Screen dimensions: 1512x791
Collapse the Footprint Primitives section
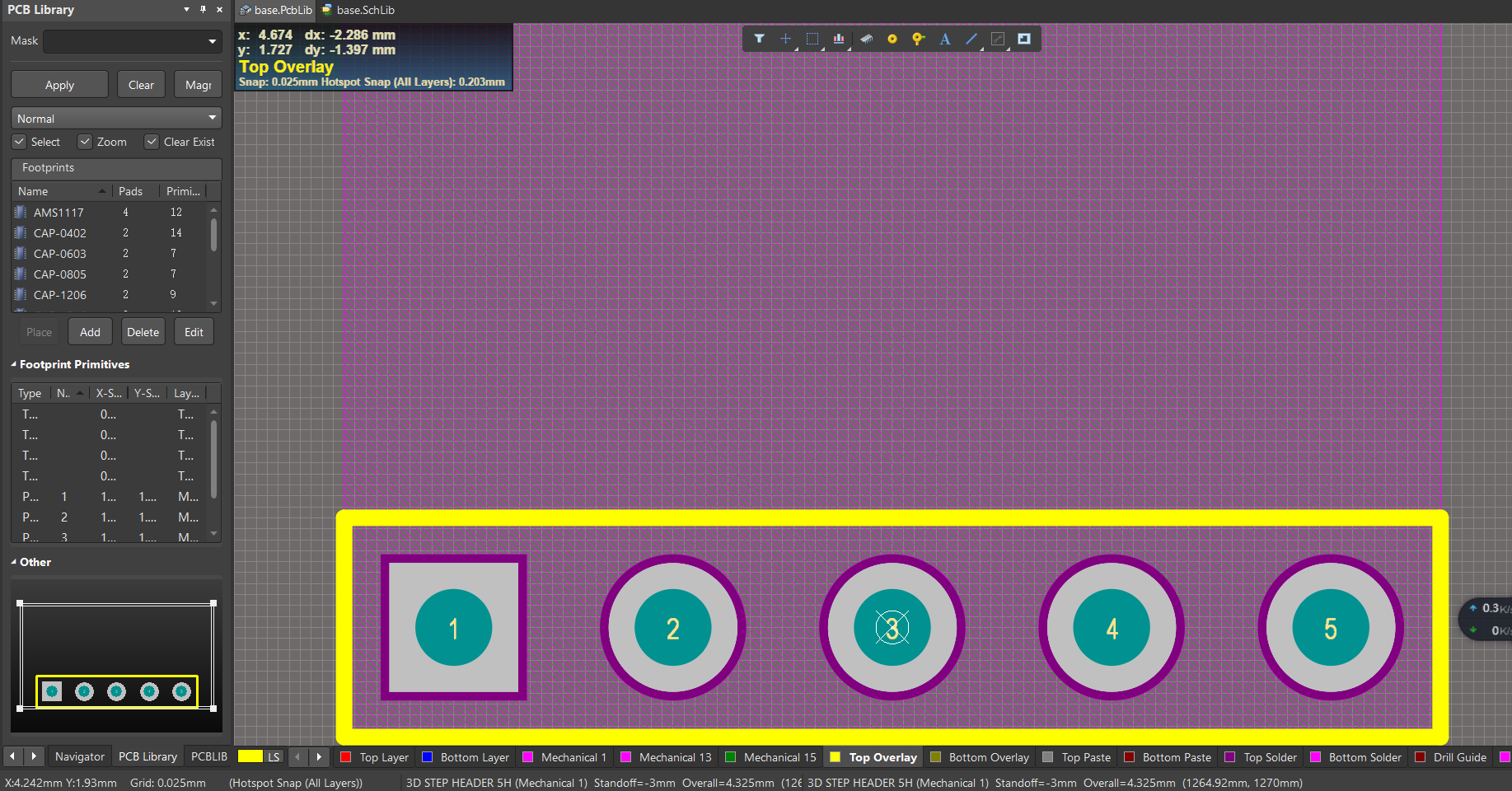[14, 364]
